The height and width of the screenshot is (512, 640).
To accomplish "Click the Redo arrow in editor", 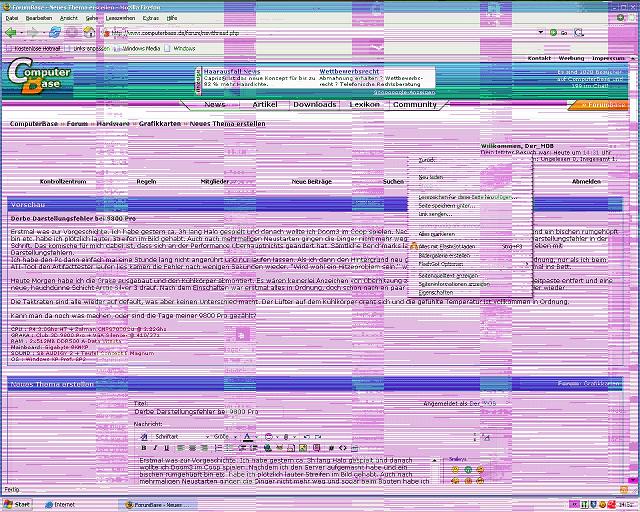I will tap(318, 436).
